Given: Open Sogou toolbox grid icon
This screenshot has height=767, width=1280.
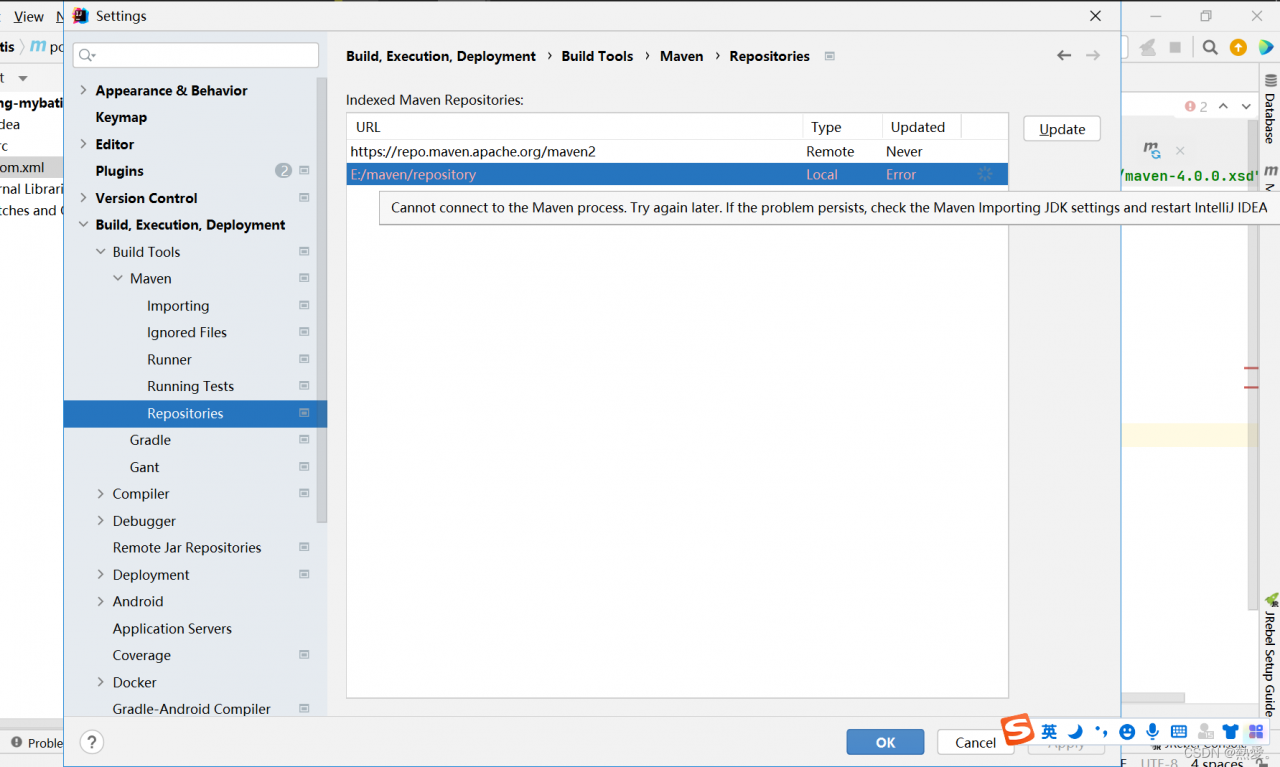Looking at the screenshot, I should coord(1256,732).
